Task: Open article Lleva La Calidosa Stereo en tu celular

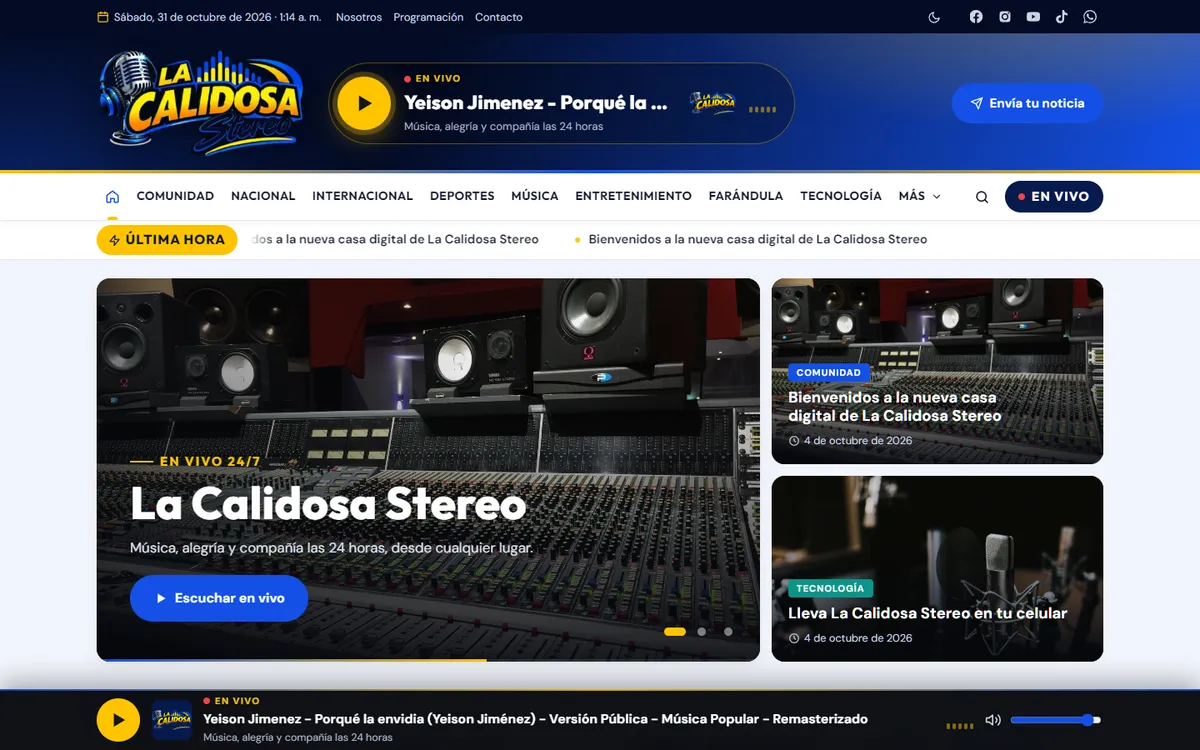Action: [927, 613]
